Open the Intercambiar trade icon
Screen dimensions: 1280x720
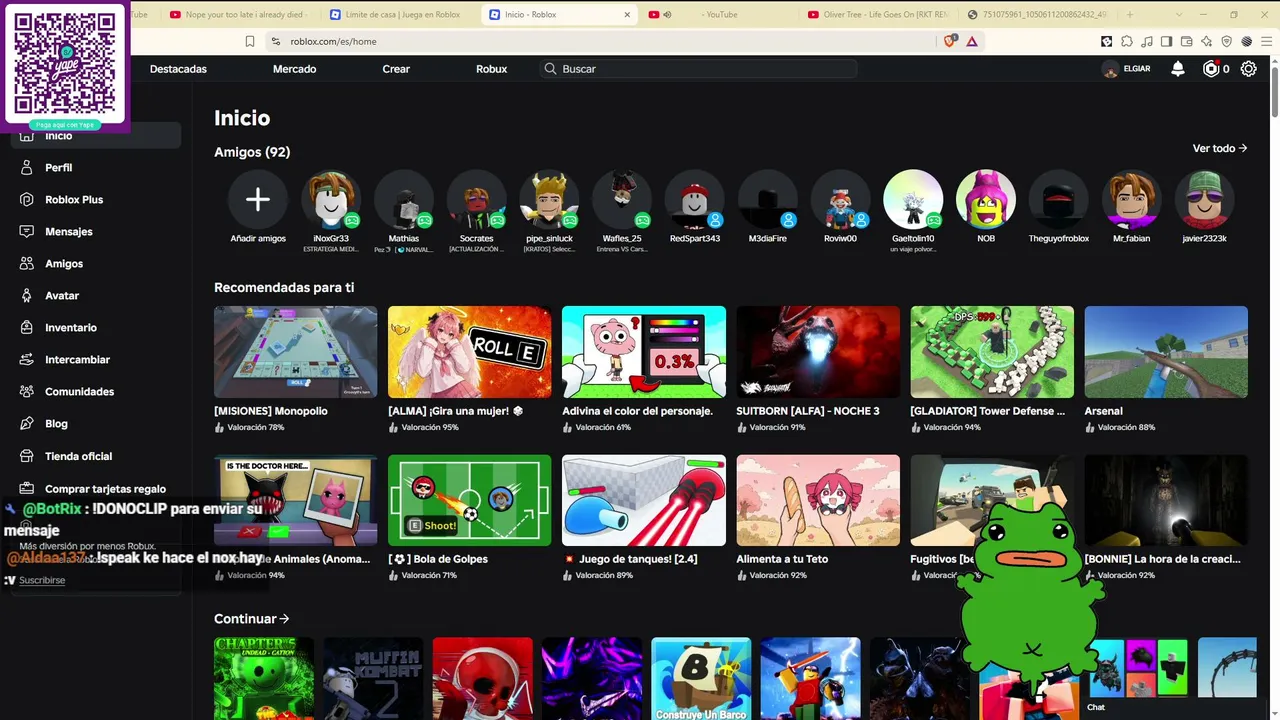click(x=27, y=359)
